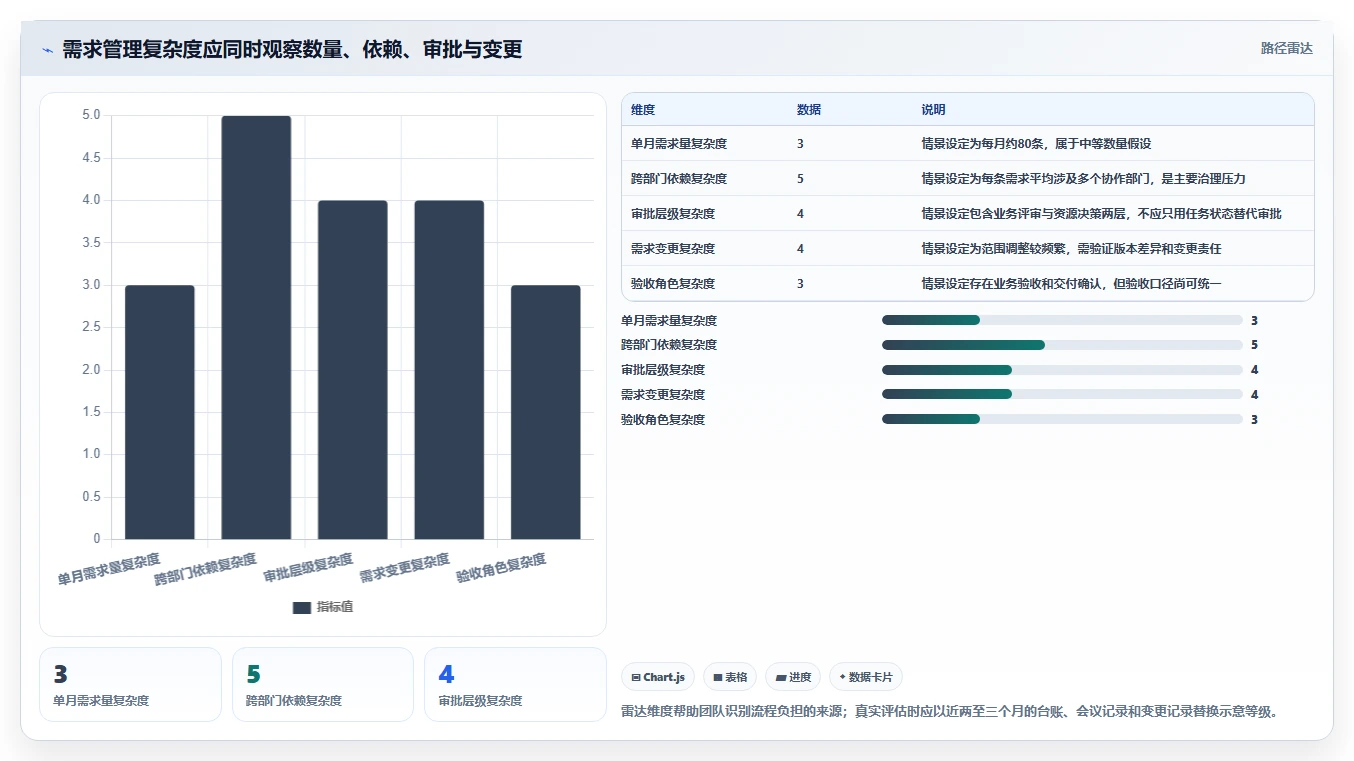The height and width of the screenshot is (761, 1354).
Task: Click the 单月需求量复杂度 bar in chart
Action: [x=160, y=412]
